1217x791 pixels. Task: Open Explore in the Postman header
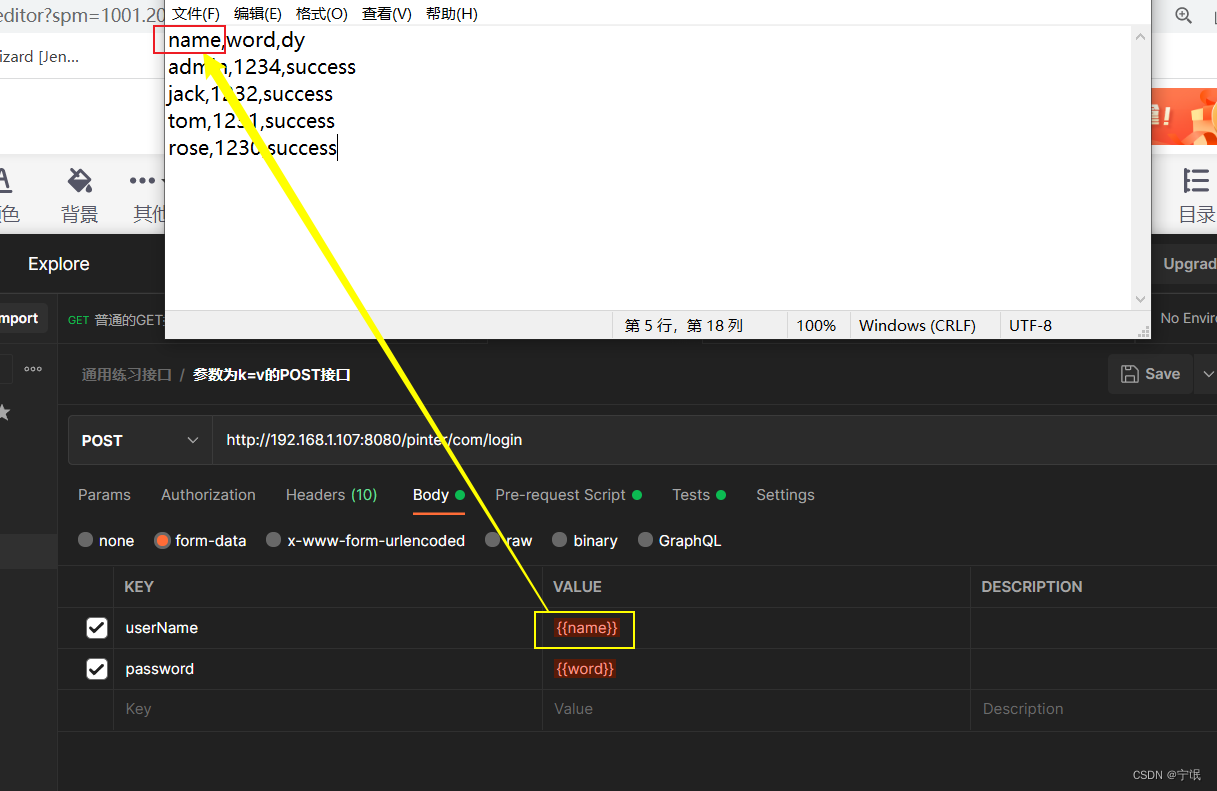pyautogui.click(x=58, y=264)
